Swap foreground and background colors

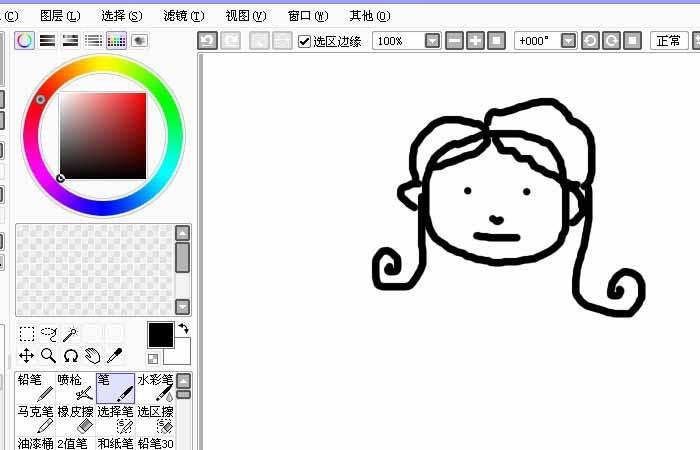183,329
